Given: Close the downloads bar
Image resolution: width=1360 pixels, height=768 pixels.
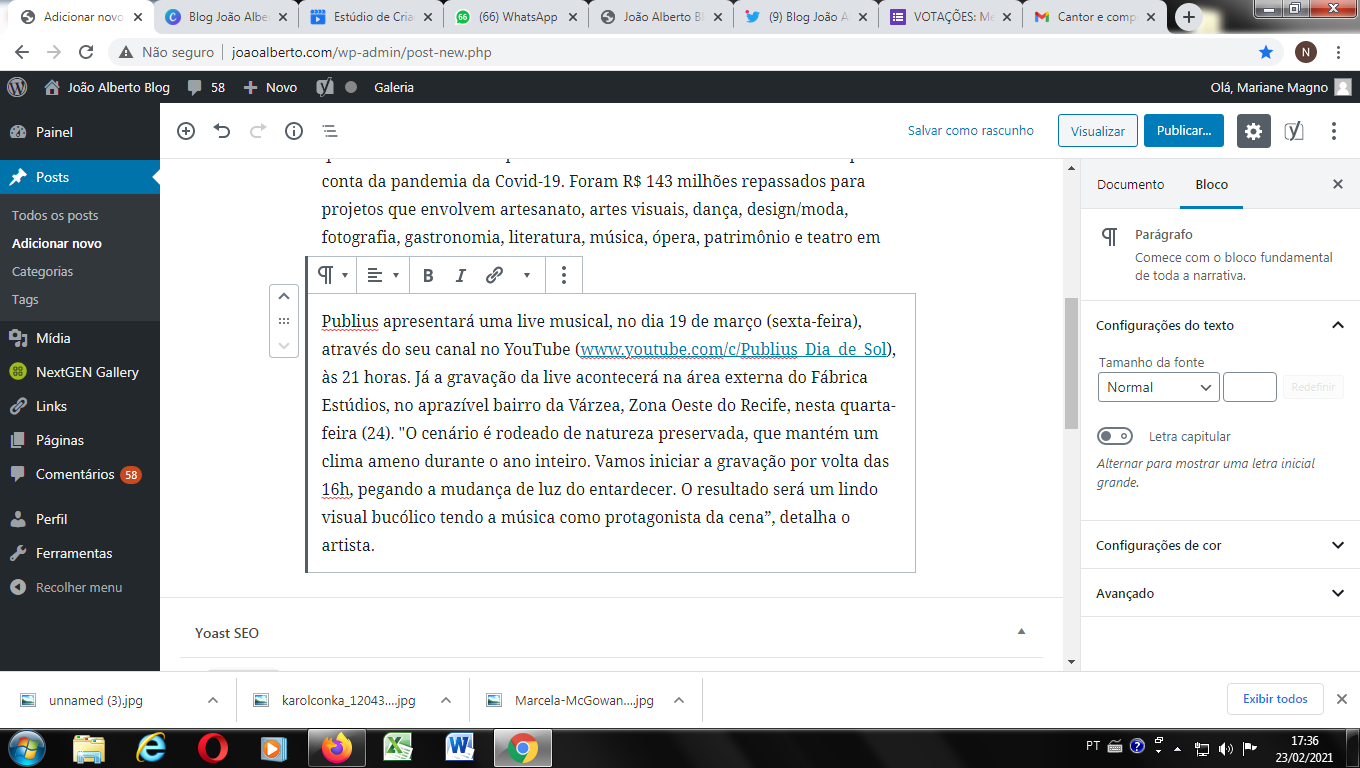Looking at the screenshot, I should coord(1342,699).
